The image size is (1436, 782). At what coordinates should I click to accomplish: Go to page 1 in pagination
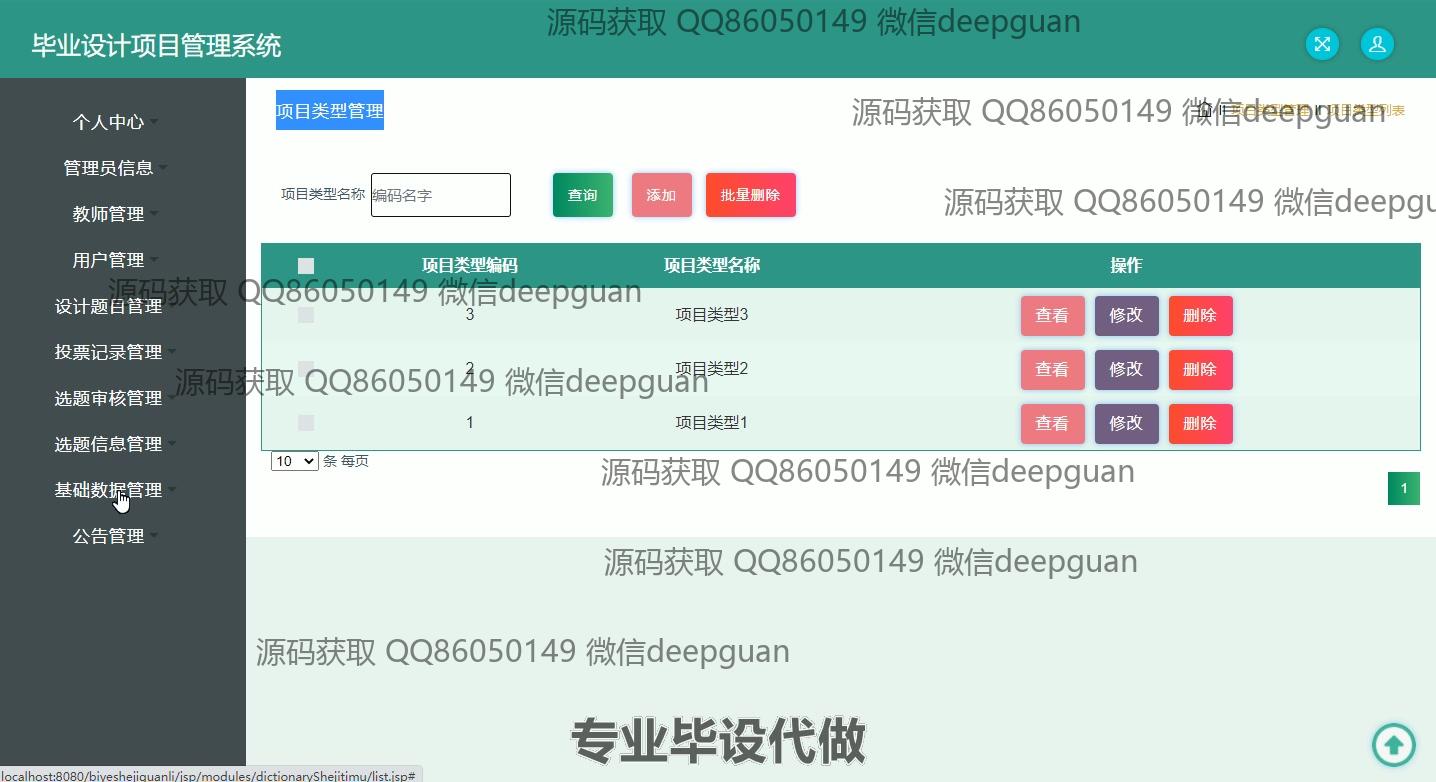point(1403,488)
